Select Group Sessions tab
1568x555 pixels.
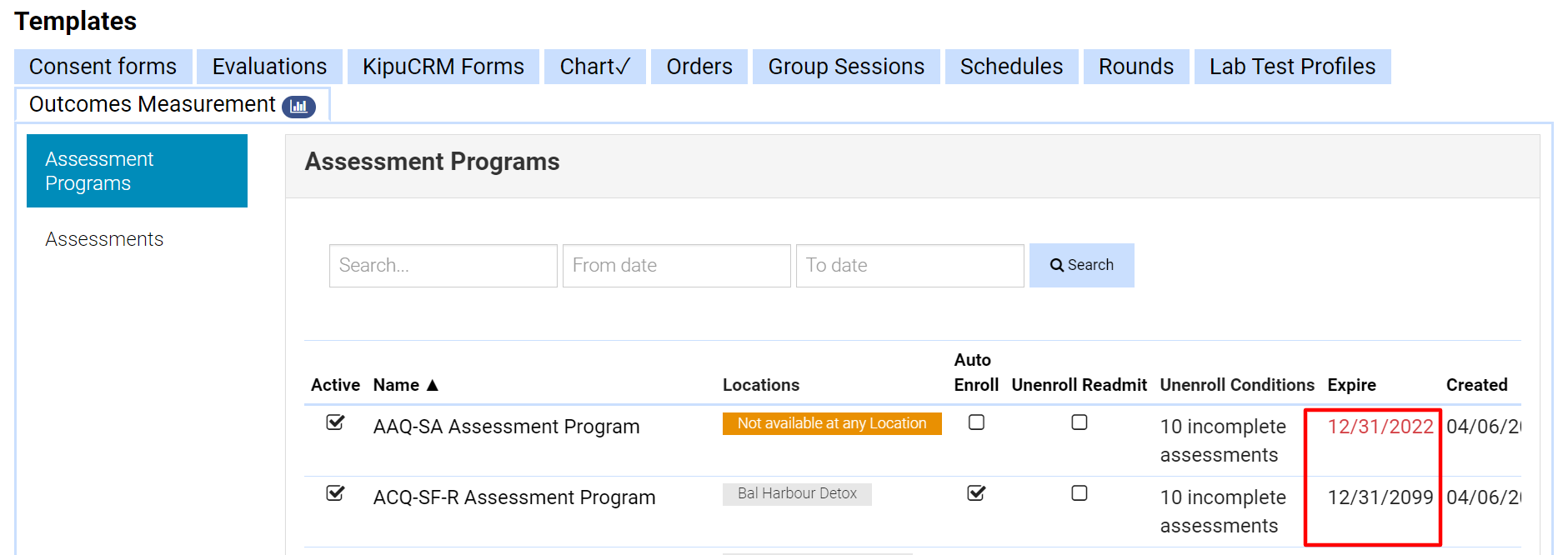846,67
